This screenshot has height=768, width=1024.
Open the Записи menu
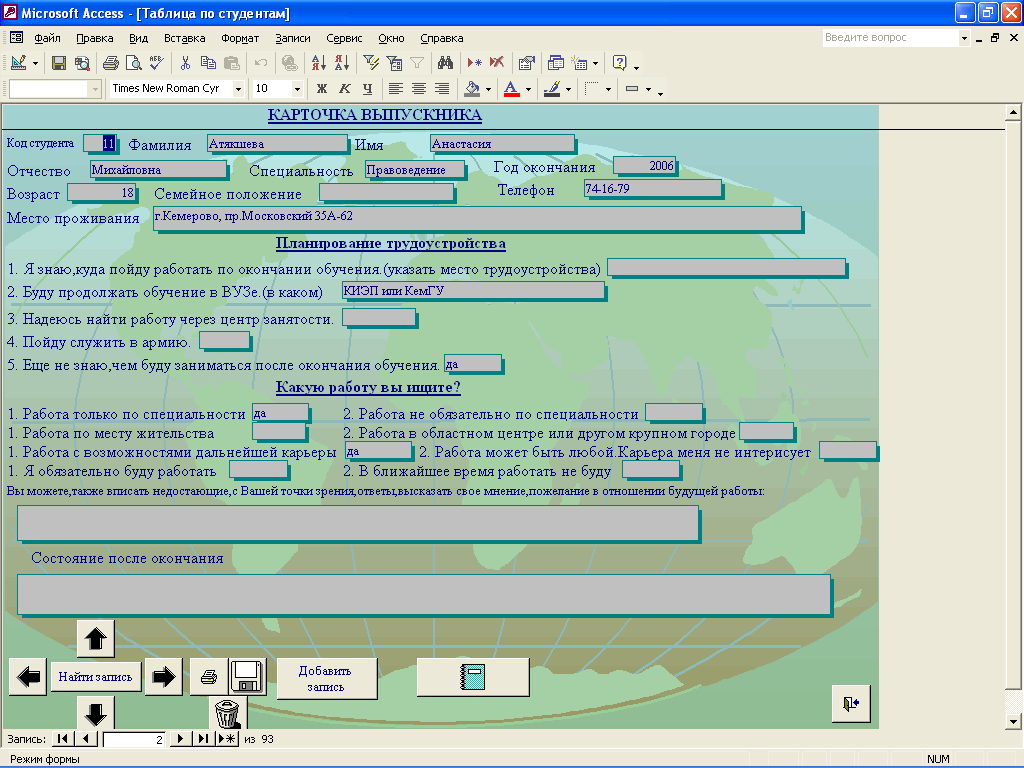pyautogui.click(x=293, y=39)
